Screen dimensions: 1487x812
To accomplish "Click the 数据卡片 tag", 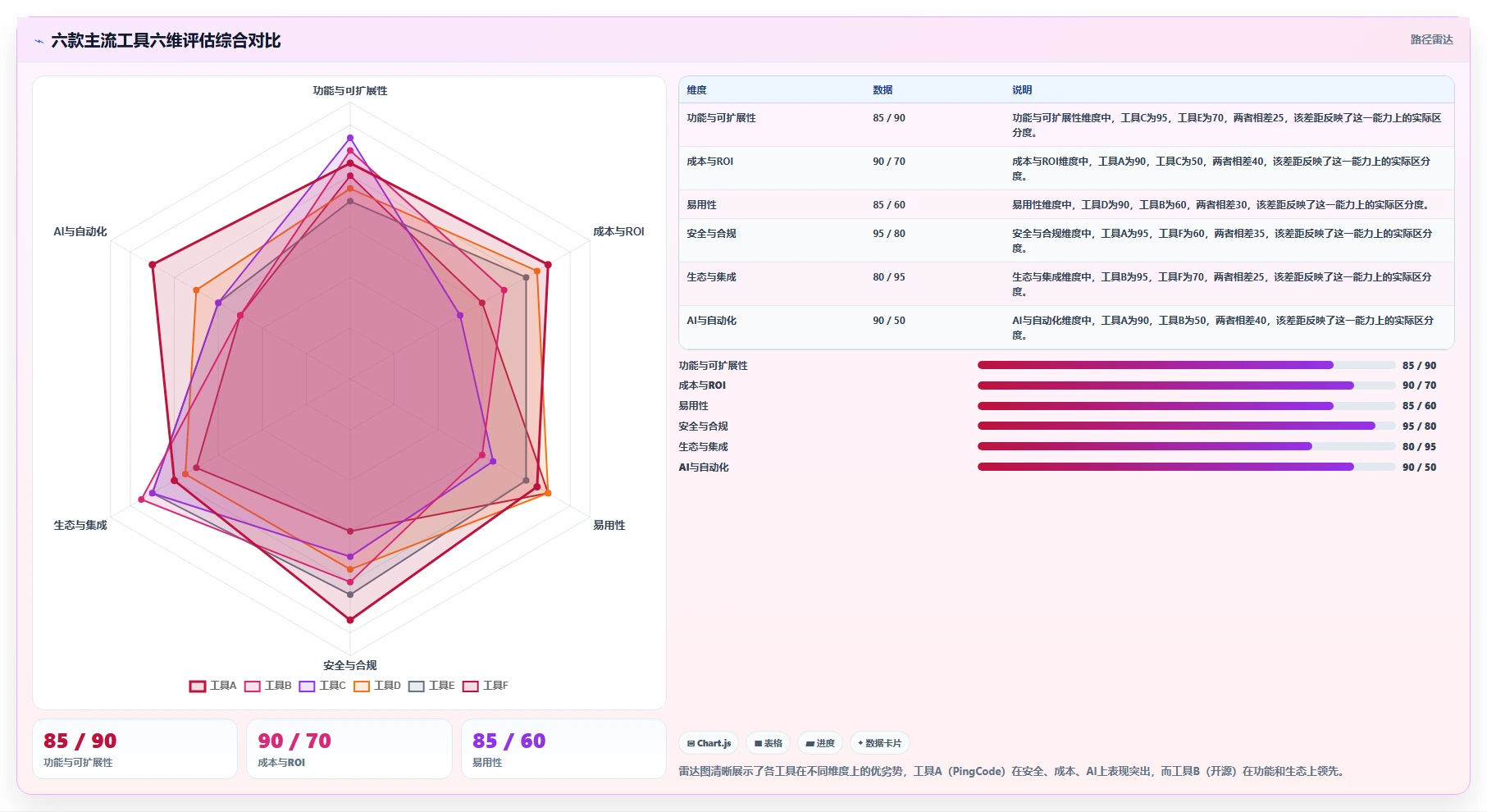I will pos(879,743).
